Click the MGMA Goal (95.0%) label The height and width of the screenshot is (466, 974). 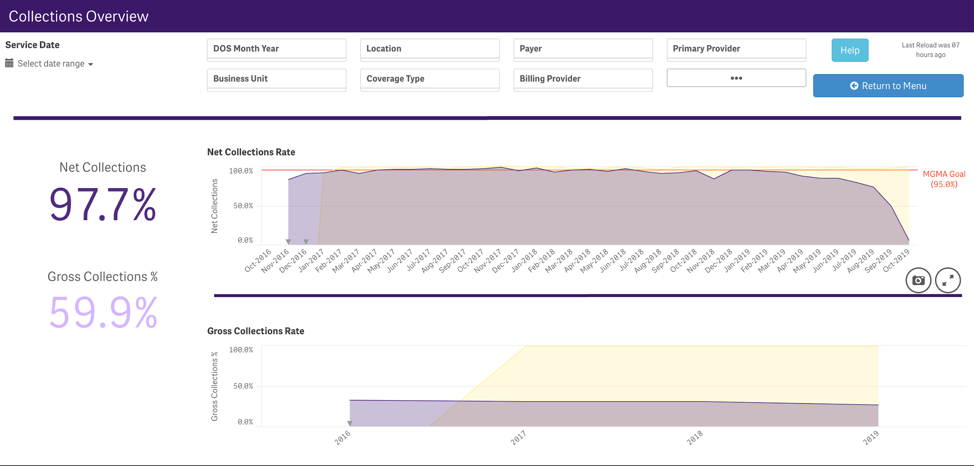coord(944,179)
